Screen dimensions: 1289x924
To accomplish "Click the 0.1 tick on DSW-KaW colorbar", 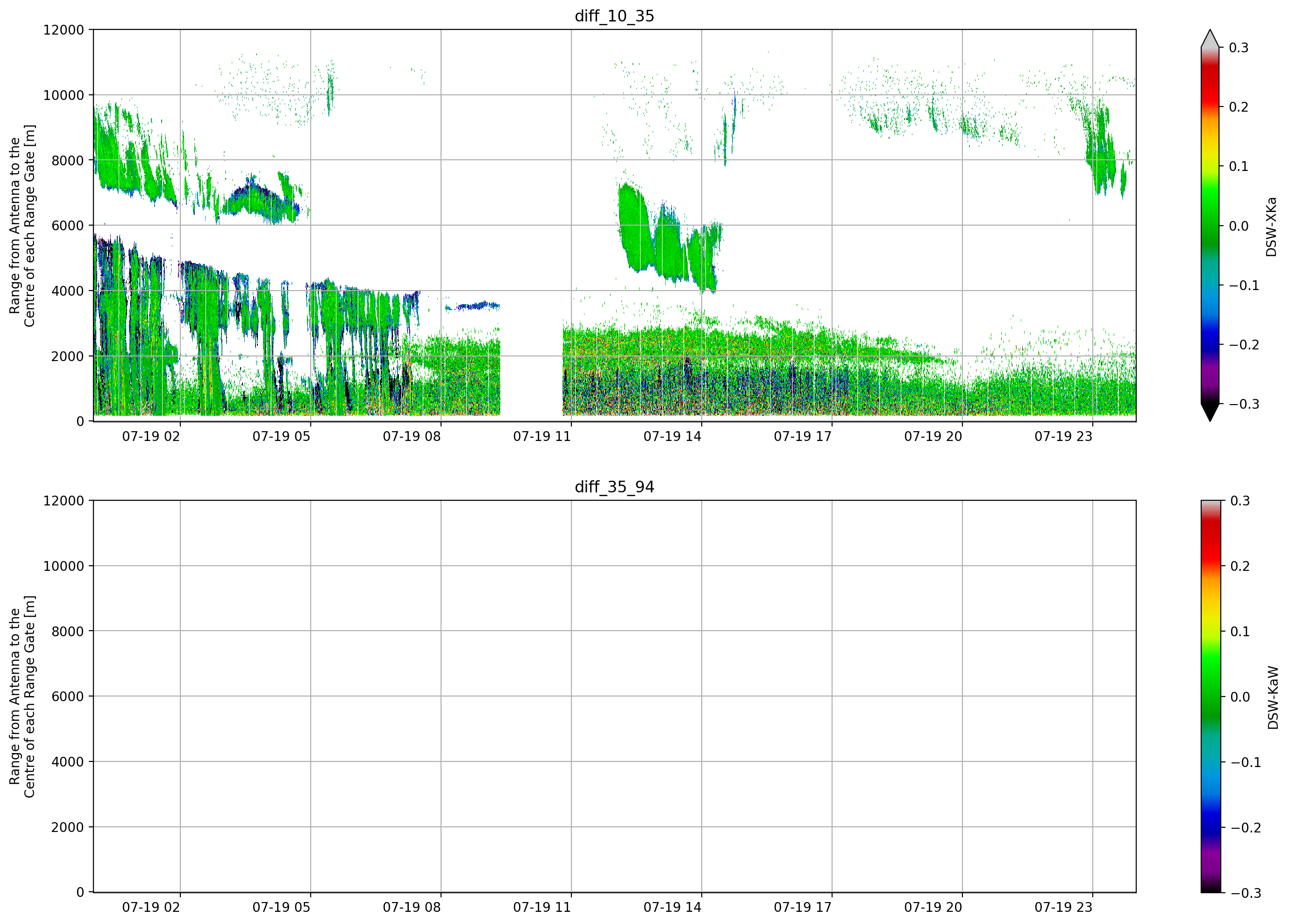I will (1240, 632).
